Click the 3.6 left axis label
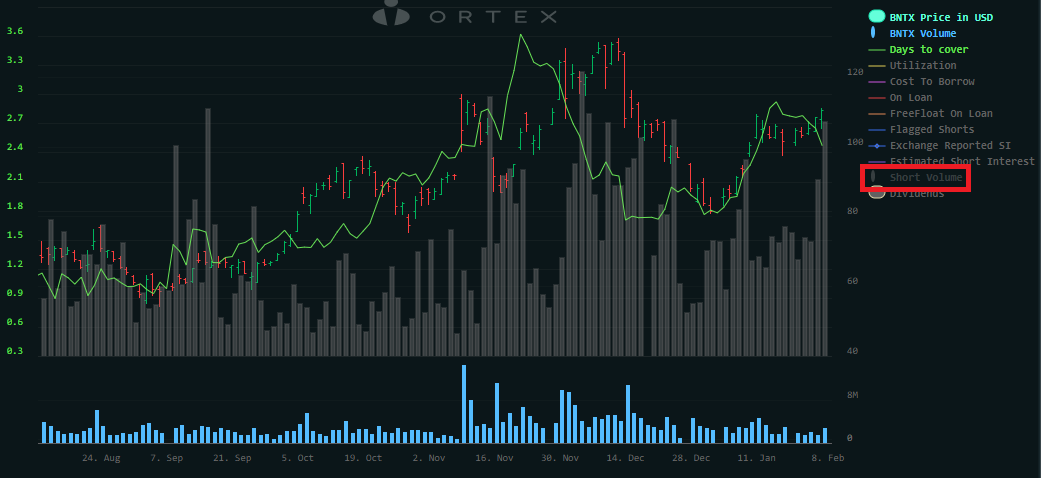The width and height of the screenshot is (1041, 478). click(15, 32)
